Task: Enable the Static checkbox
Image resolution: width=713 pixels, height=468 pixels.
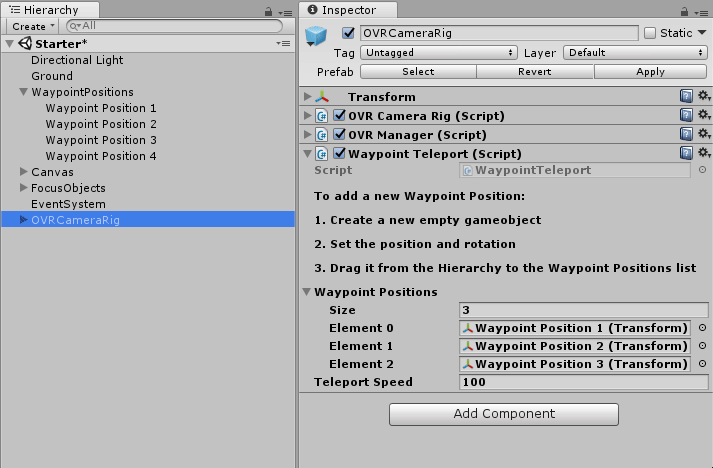Action: 651,33
